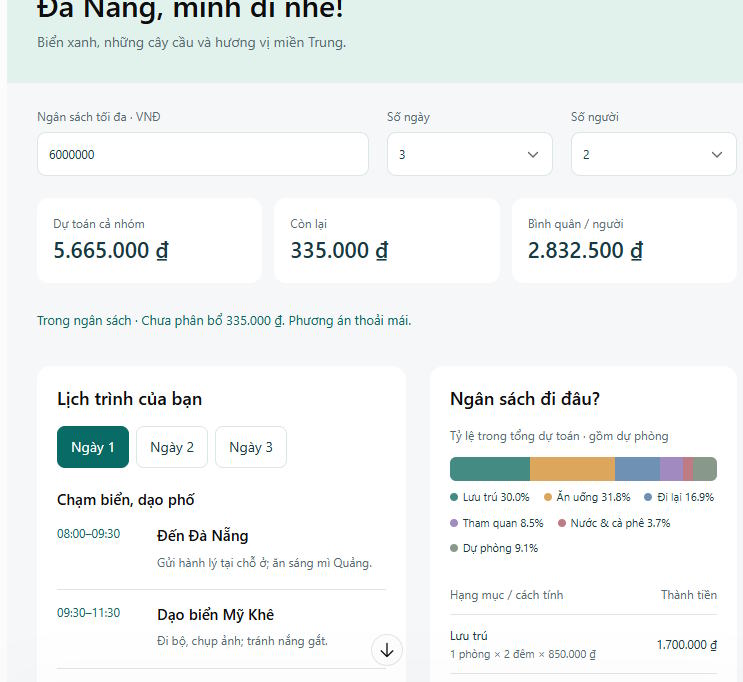Click the Chạm biển, dạo phố heading
The height and width of the screenshot is (682, 743).
[126, 500]
